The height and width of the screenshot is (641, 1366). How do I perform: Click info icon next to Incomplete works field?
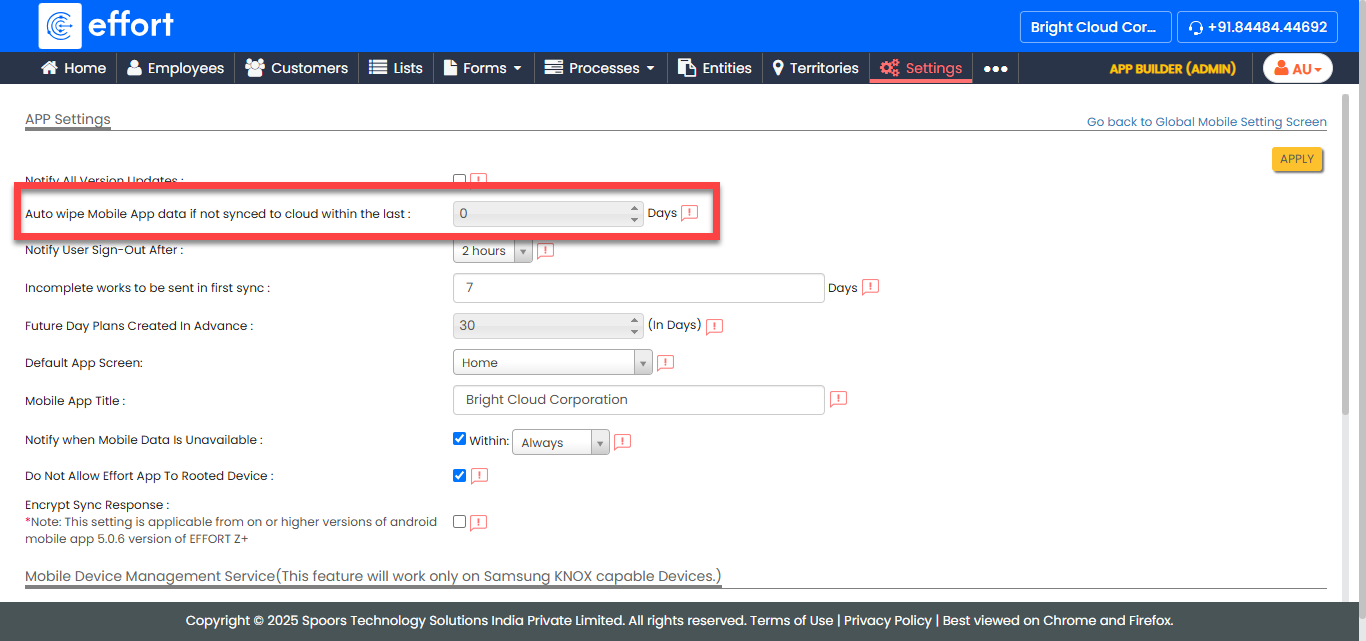click(x=870, y=287)
